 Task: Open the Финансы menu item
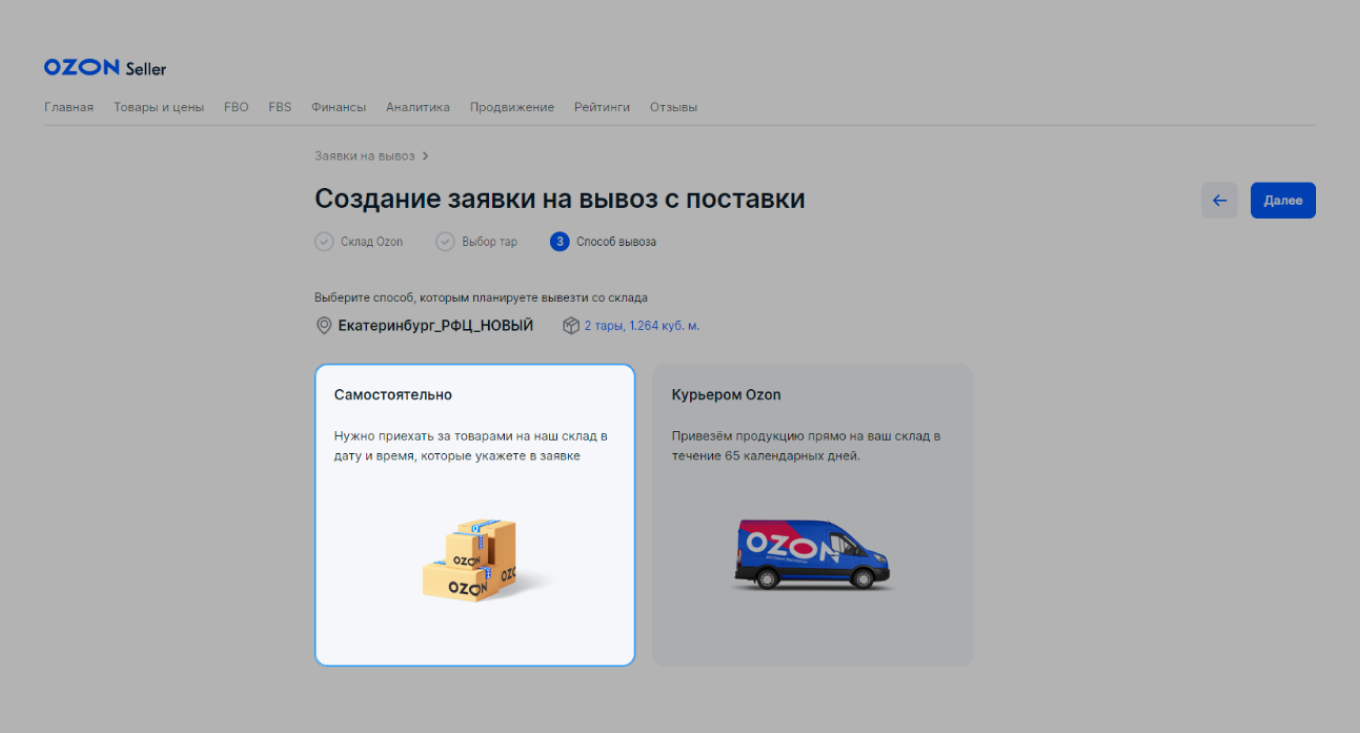[338, 107]
